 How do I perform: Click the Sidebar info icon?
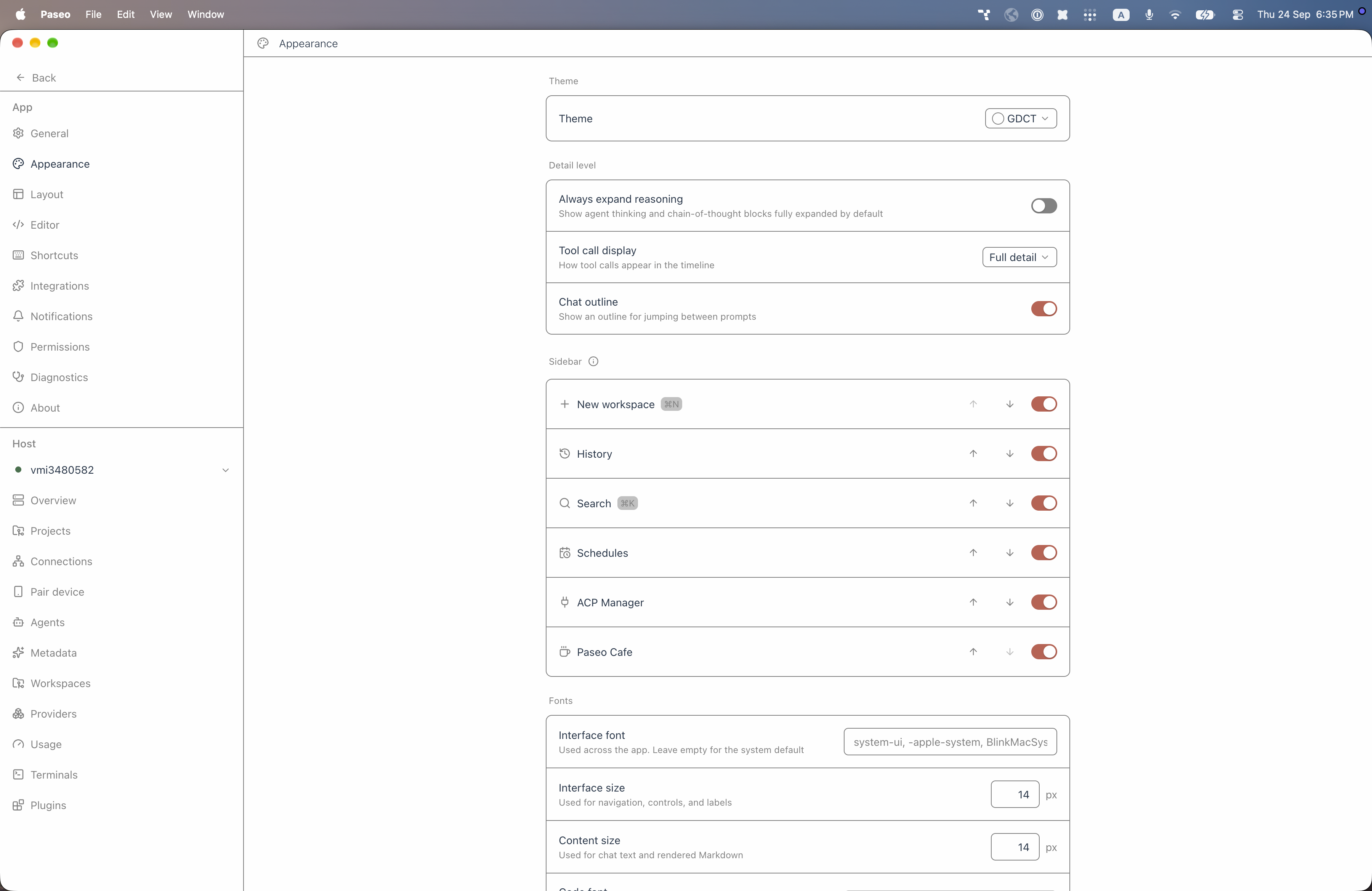coord(593,361)
